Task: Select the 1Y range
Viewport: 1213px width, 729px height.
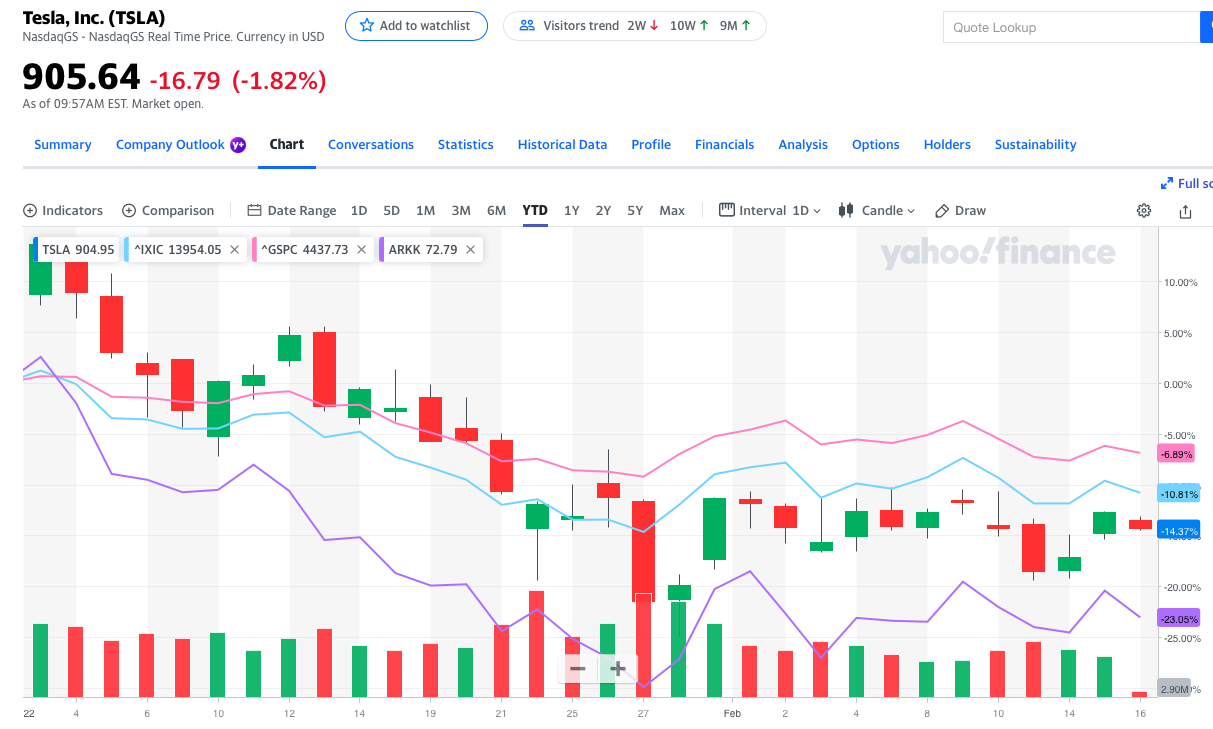Action: (x=572, y=211)
